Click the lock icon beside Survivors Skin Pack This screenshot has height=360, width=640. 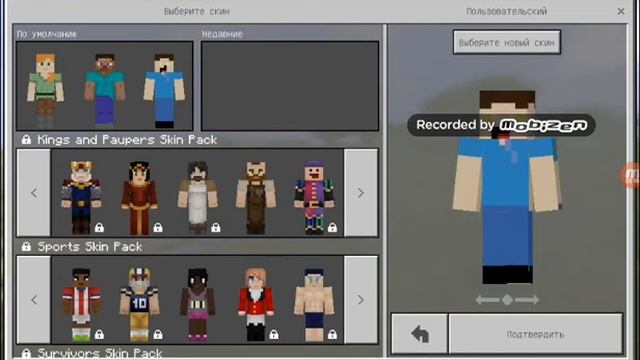(27, 353)
